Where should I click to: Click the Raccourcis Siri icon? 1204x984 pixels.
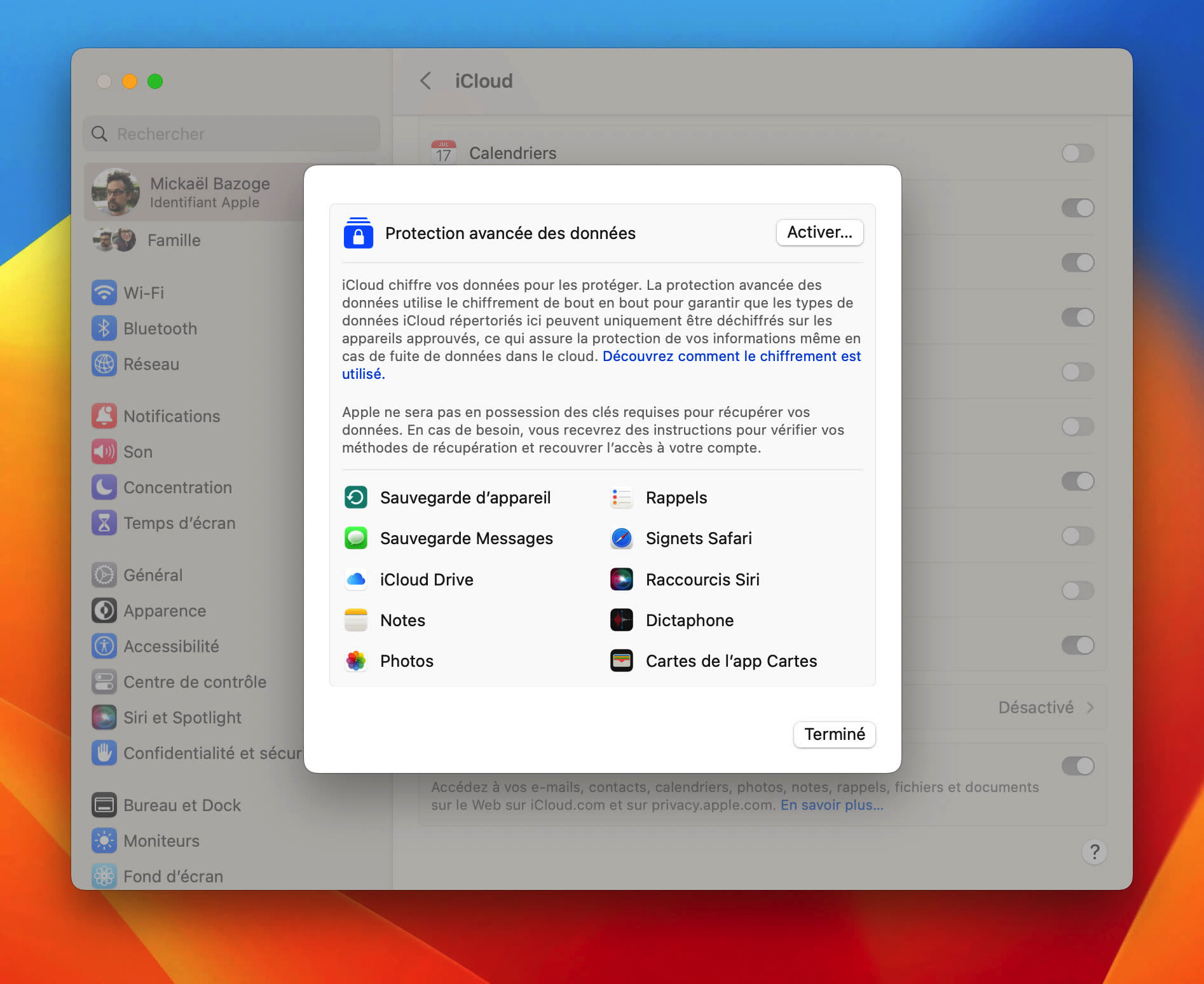click(x=621, y=579)
